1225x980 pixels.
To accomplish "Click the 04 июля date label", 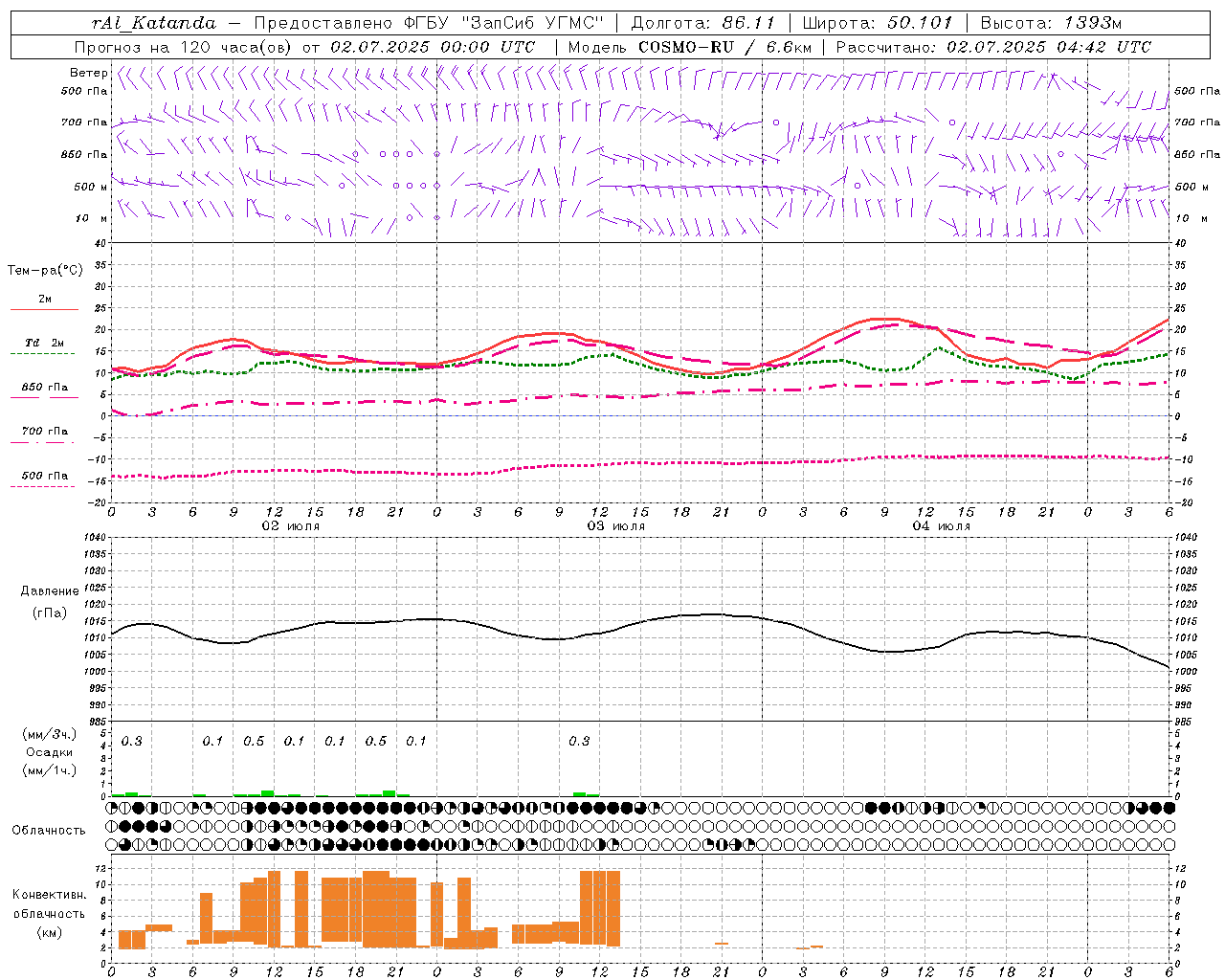I will [941, 526].
